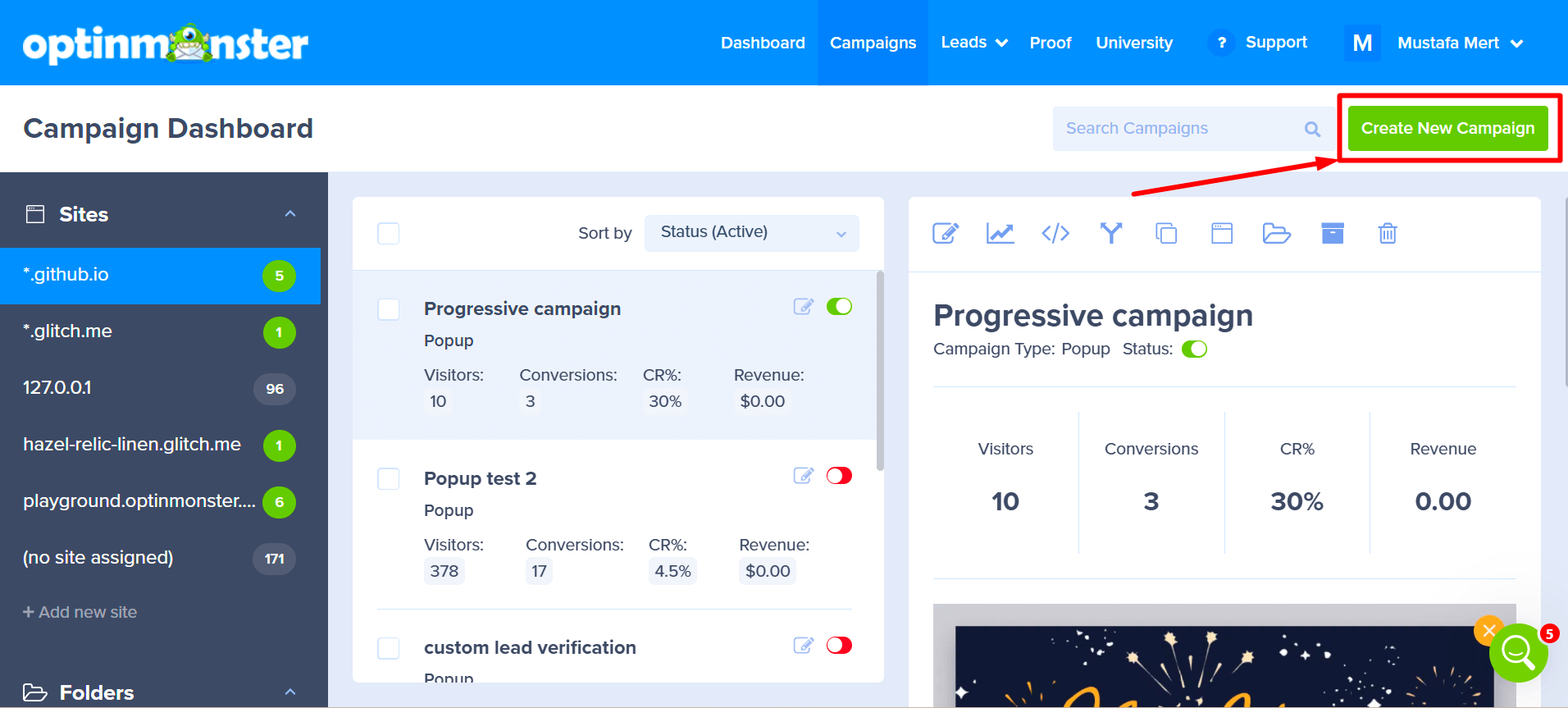Open Popup test 2 campaign title
The width and height of the screenshot is (1568, 708).
pos(480,478)
